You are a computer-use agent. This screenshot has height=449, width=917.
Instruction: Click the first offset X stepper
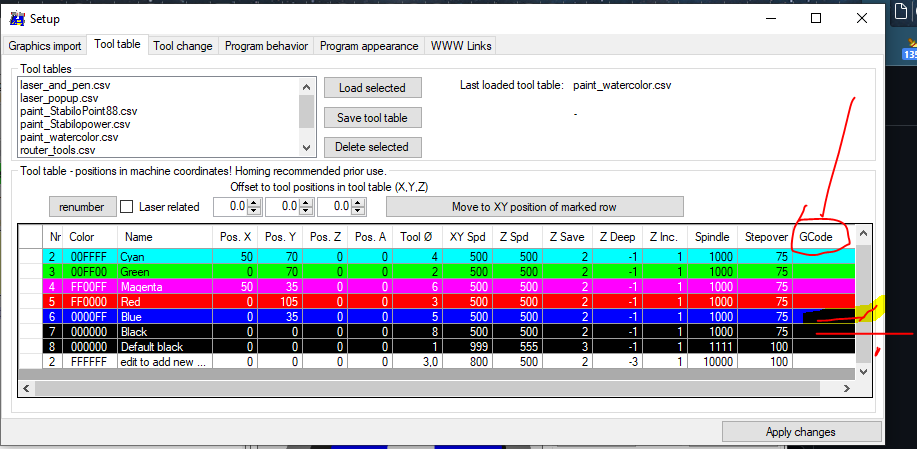pos(253,207)
